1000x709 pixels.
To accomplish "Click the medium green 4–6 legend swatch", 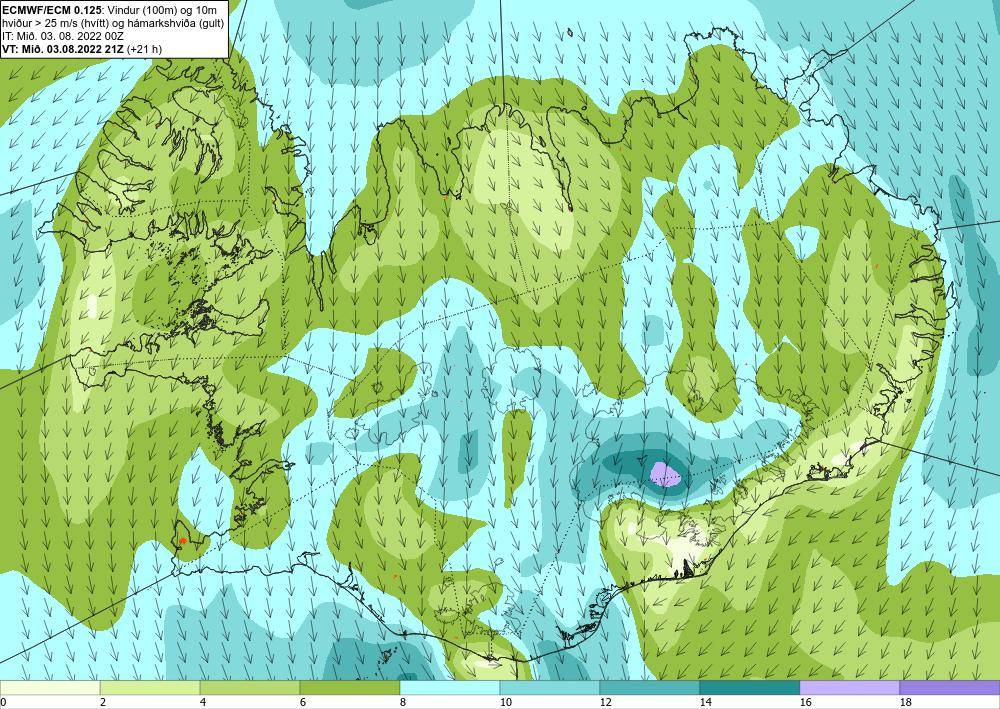I will click(x=250, y=688).
